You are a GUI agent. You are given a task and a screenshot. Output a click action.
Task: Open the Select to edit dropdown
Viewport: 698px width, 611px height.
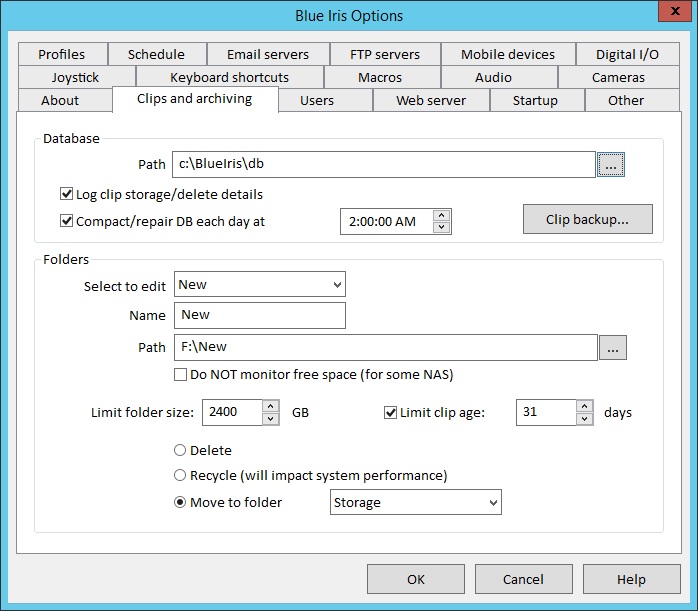coord(260,284)
